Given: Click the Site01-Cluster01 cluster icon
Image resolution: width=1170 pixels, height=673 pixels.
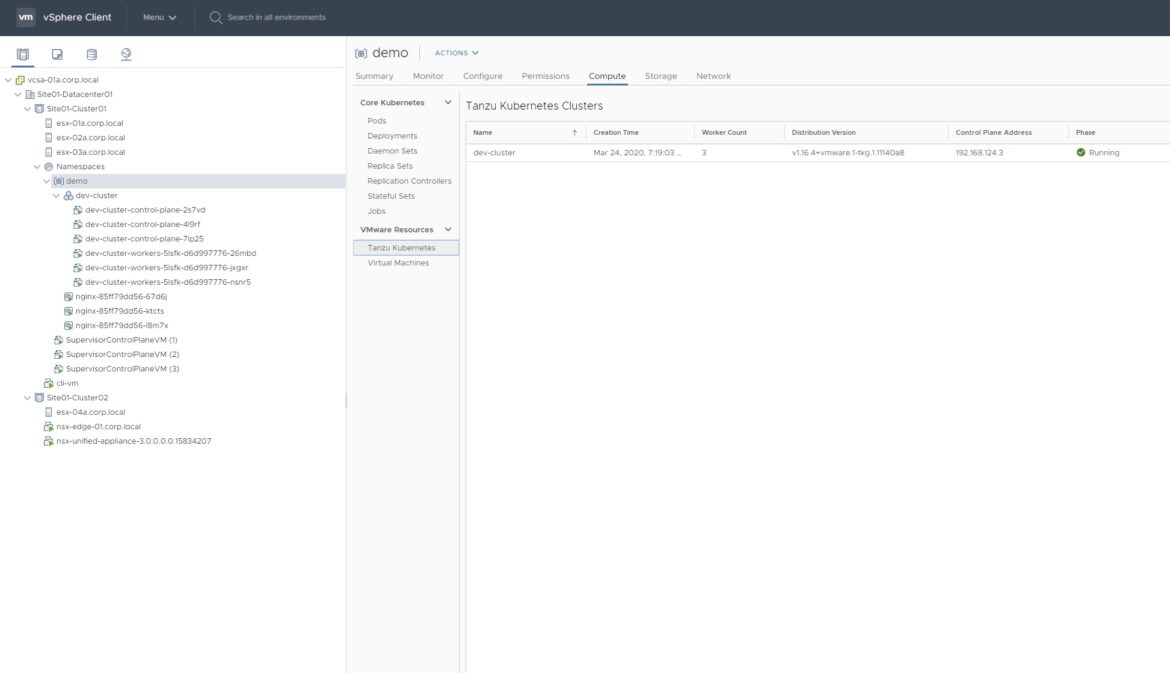Looking at the screenshot, I should pyautogui.click(x=40, y=109).
